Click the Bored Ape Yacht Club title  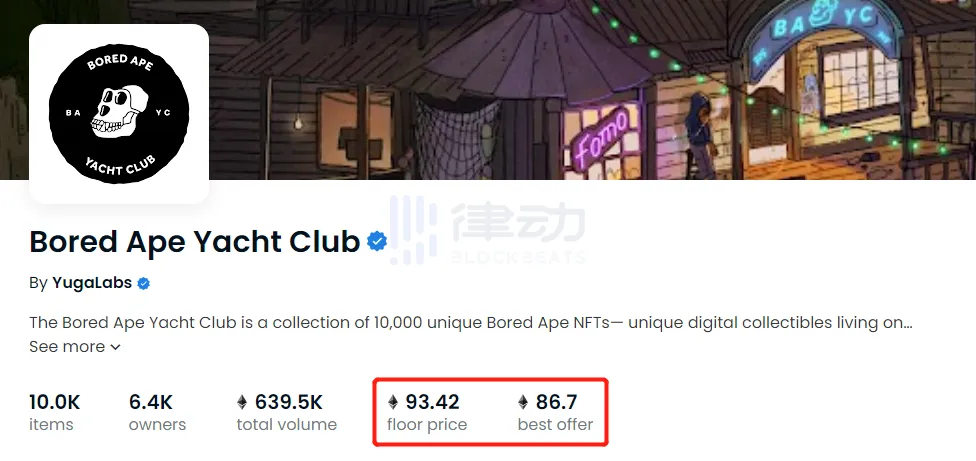195,241
